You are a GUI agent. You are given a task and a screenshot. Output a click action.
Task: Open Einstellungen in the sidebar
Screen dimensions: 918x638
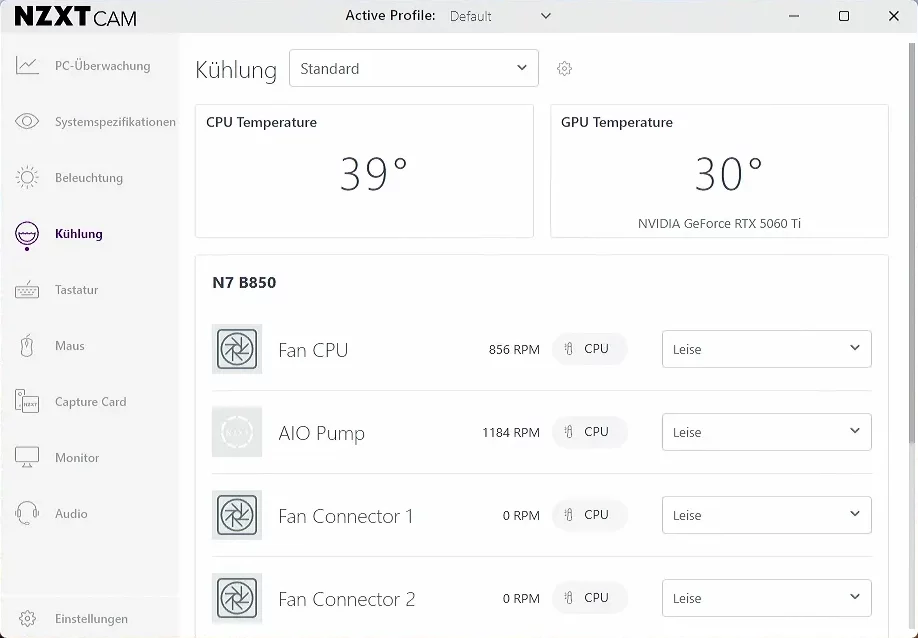tap(90, 619)
